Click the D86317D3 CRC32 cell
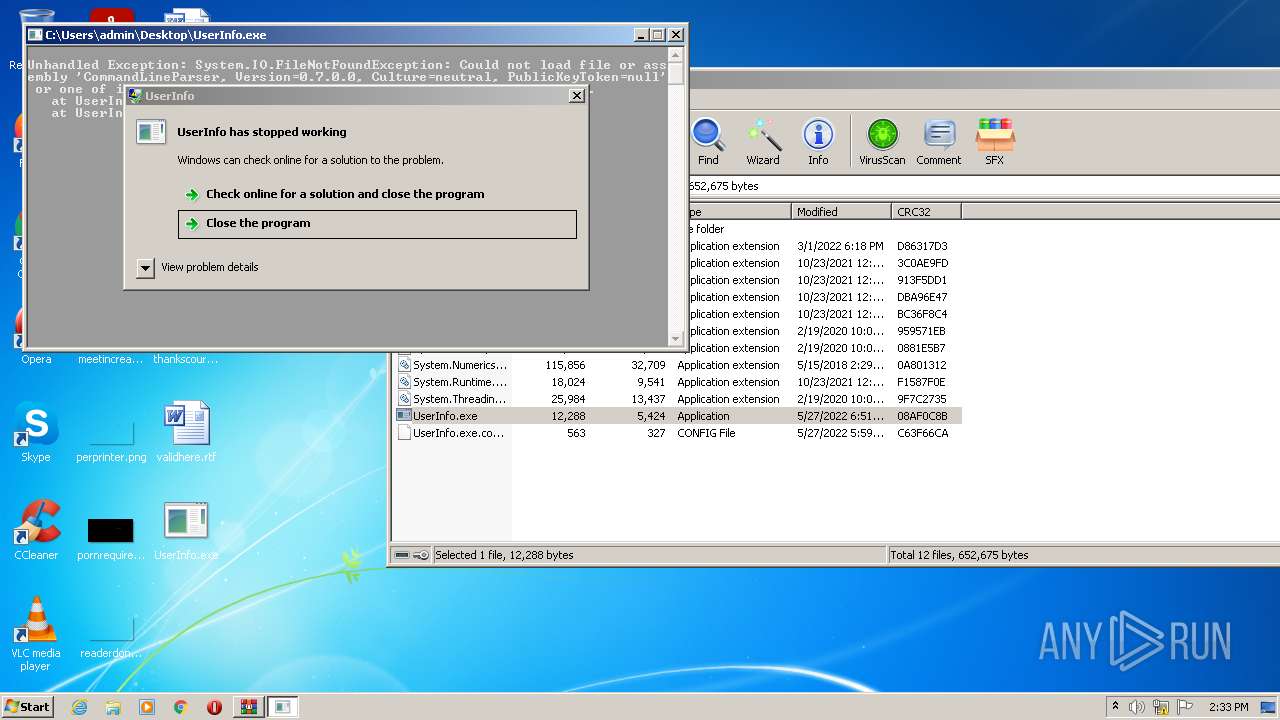 pos(922,246)
